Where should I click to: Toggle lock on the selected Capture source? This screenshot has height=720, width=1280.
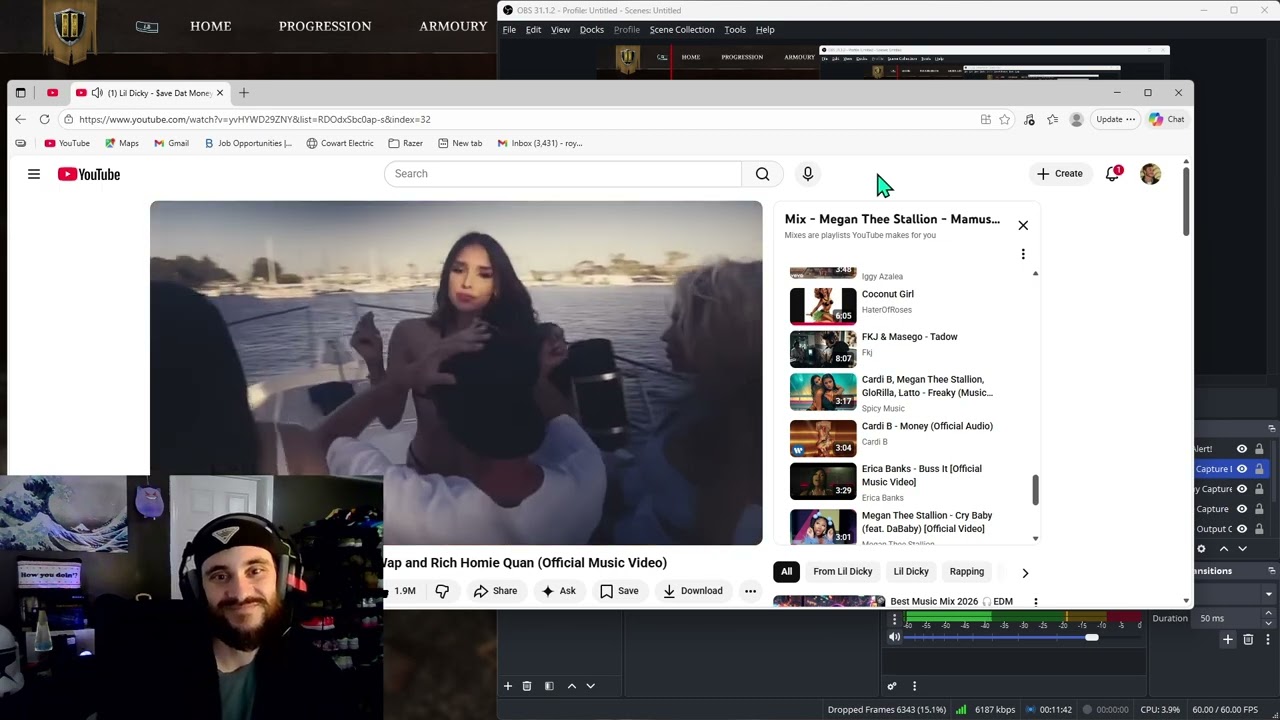pyautogui.click(x=1259, y=469)
